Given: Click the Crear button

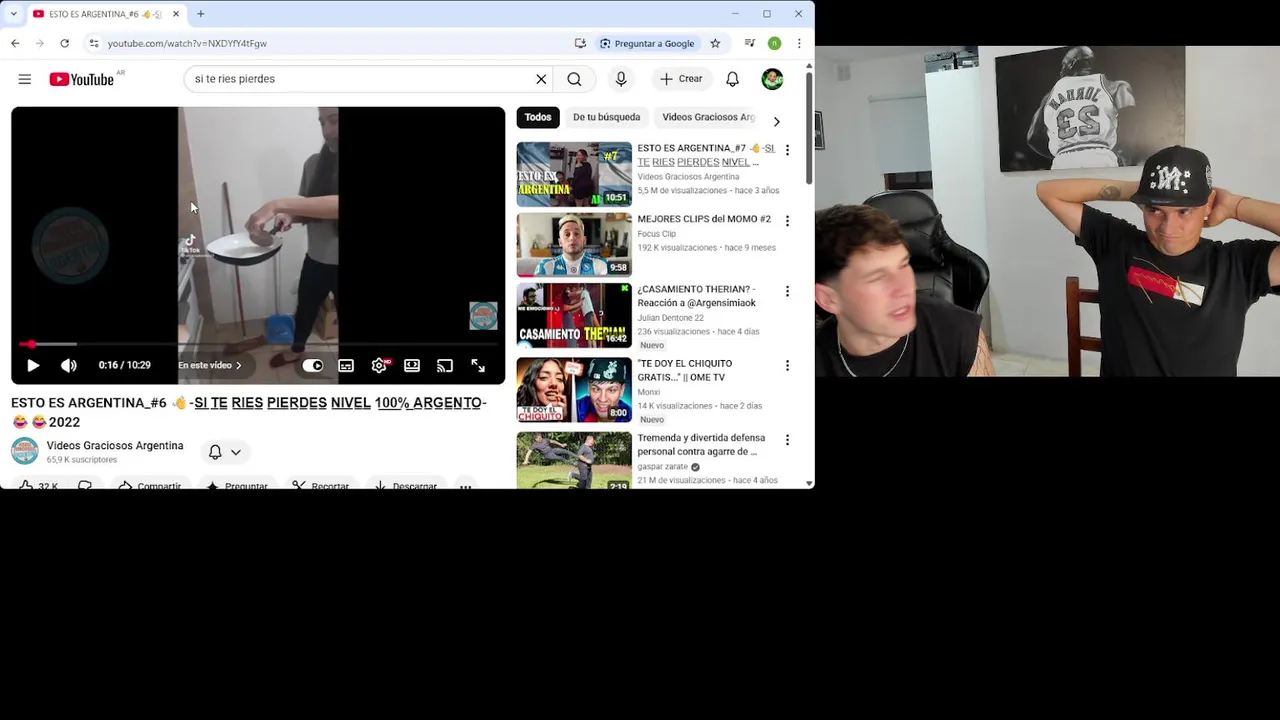Looking at the screenshot, I should click(681, 79).
